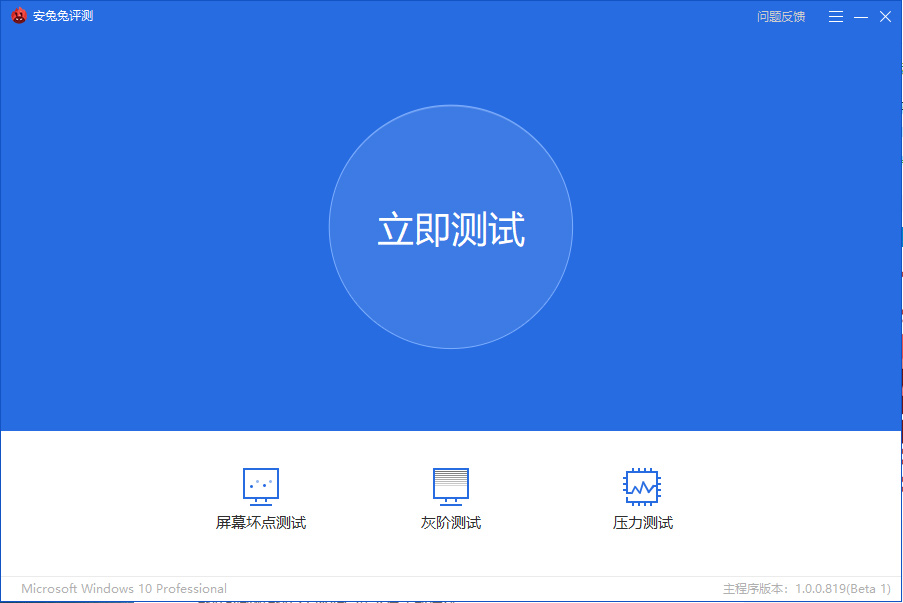Start benchmarking via the 立即测试 circle
Viewport: 903px width, 603px height.
[x=451, y=226]
